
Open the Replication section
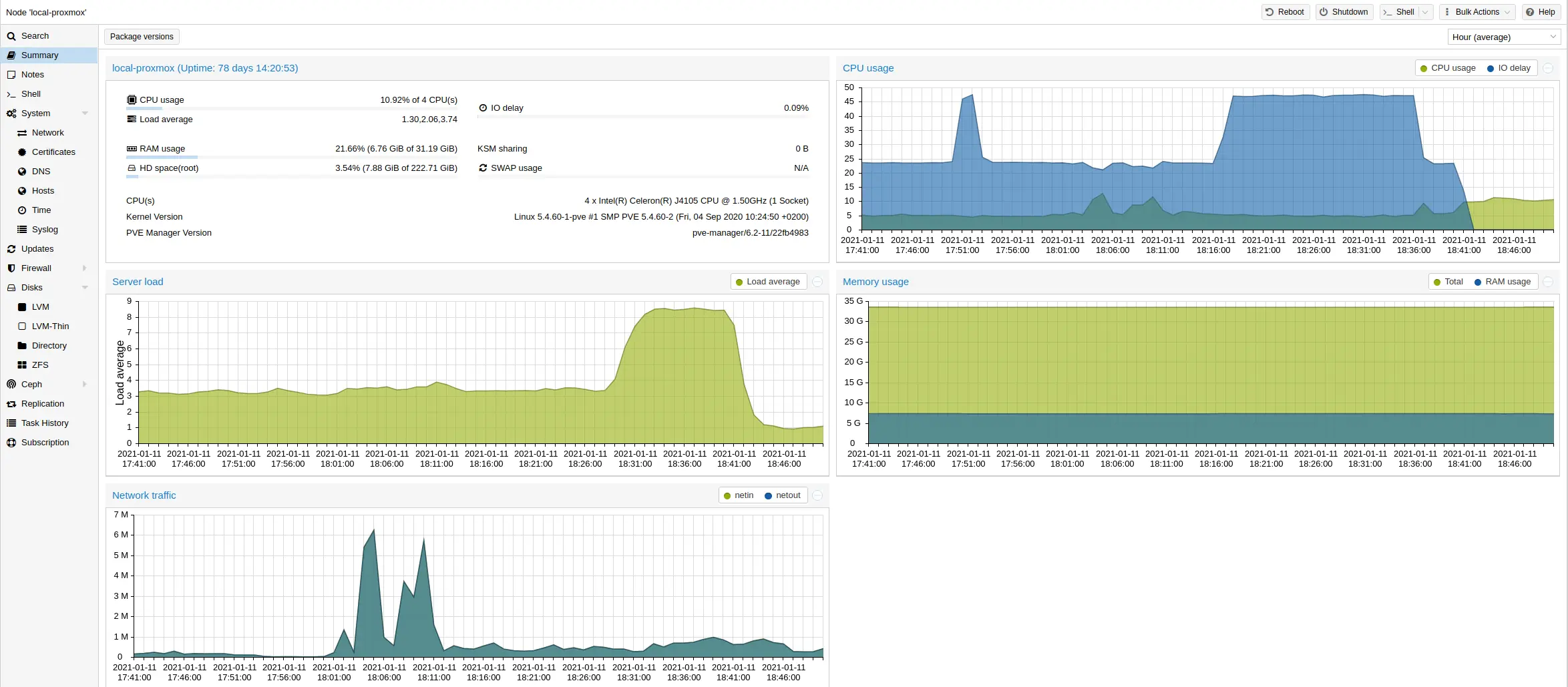coord(49,404)
